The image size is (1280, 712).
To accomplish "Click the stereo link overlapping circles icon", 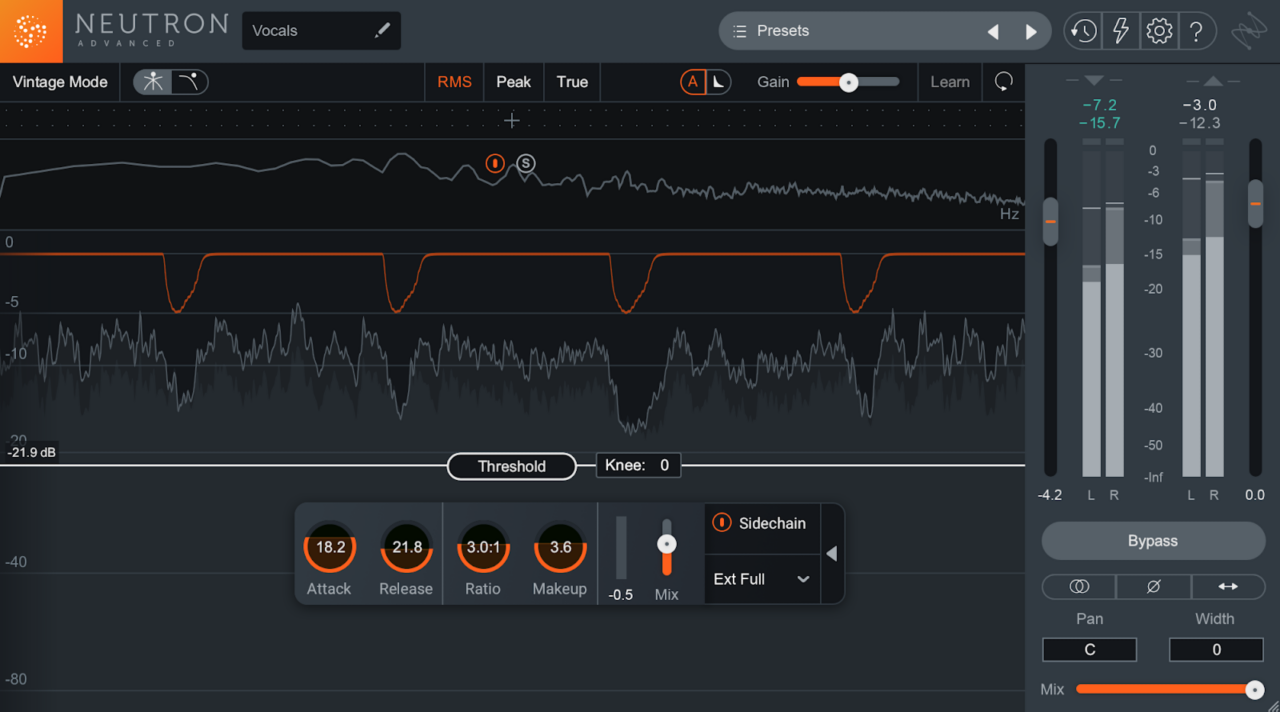I will (1078, 587).
